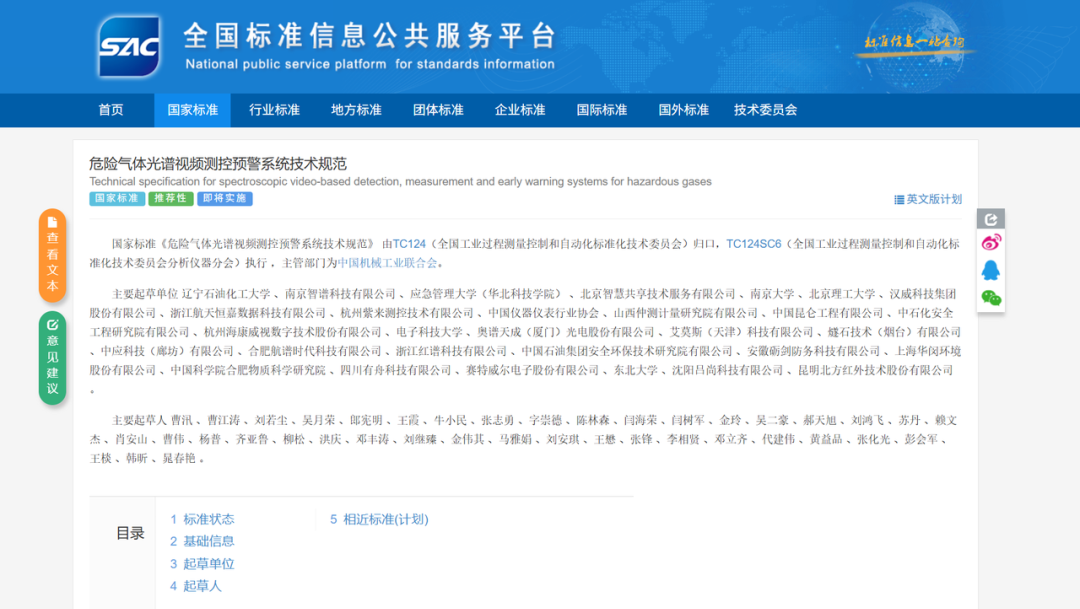The image size is (1080, 609).
Task: Click the 推荐性 tag badge
Action: pos(170,198)
